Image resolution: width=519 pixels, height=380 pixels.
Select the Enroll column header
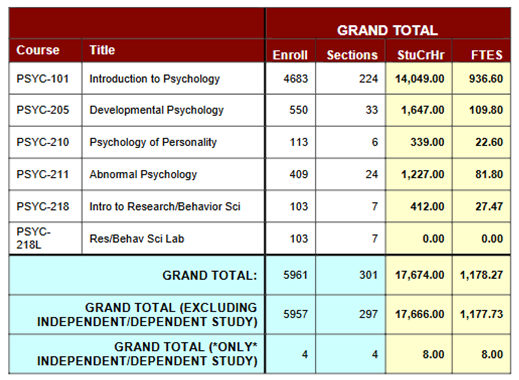pyautogui.click(x=290, y=55)
